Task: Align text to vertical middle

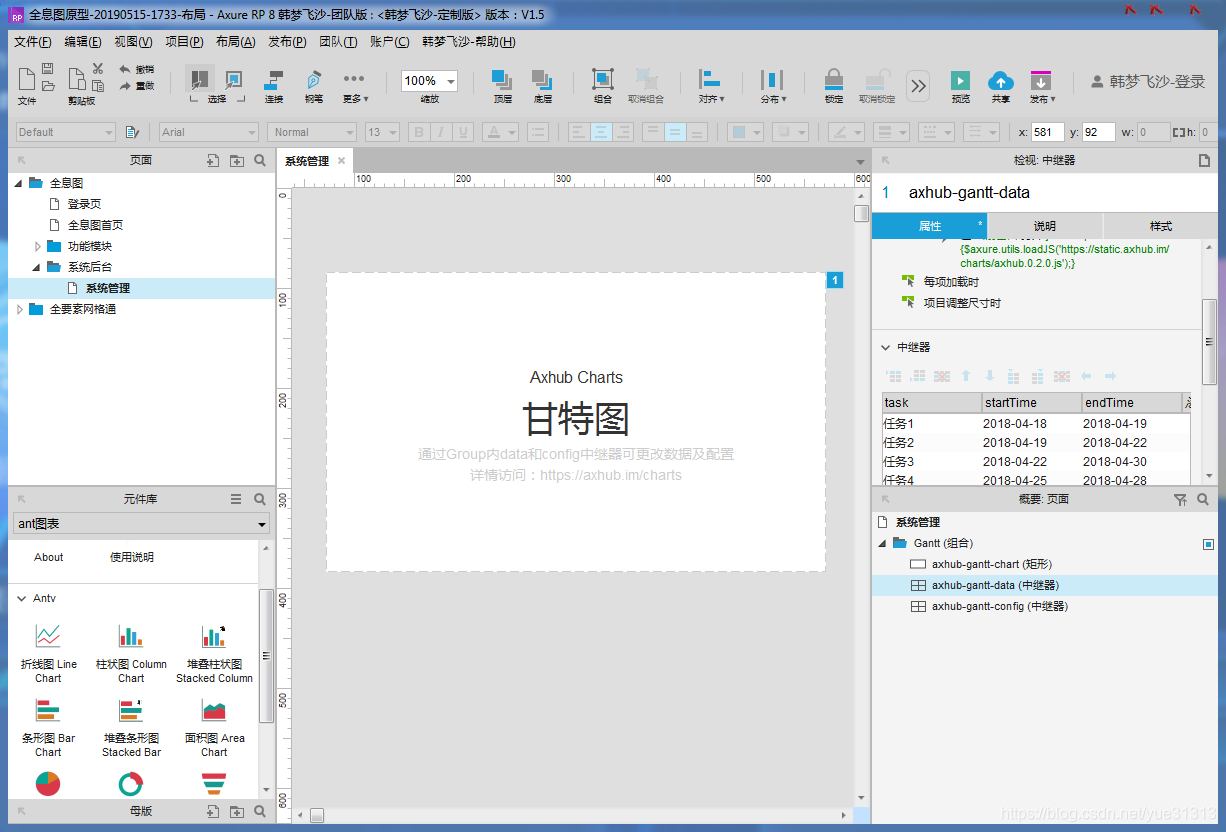Action: coord(675,132)
